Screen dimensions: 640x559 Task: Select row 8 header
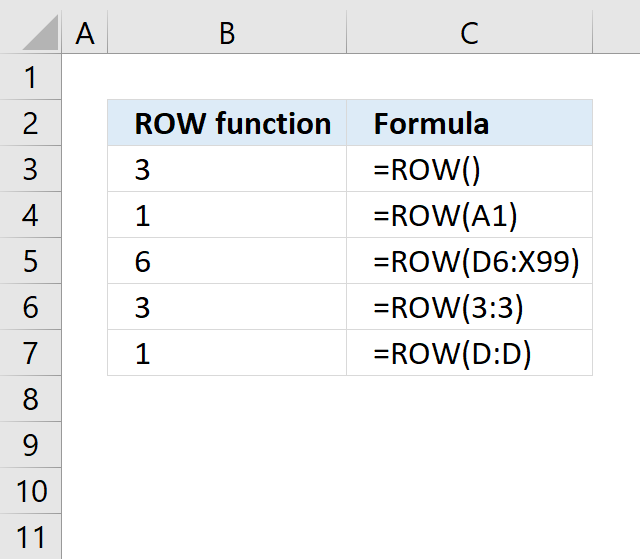(31, 399)
